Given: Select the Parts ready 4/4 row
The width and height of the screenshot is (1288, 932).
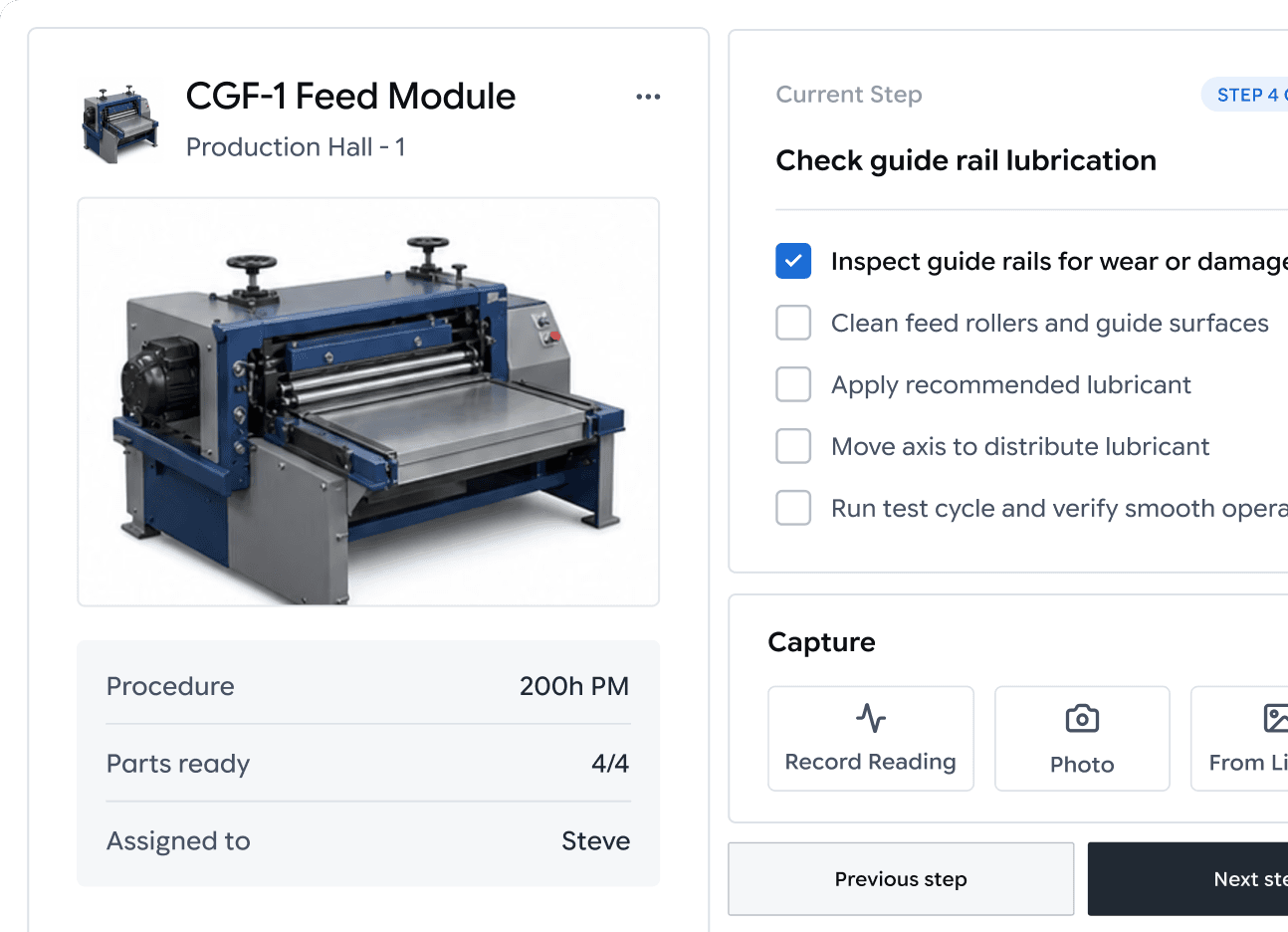Looking at the screenshot, I should point(368,764).
